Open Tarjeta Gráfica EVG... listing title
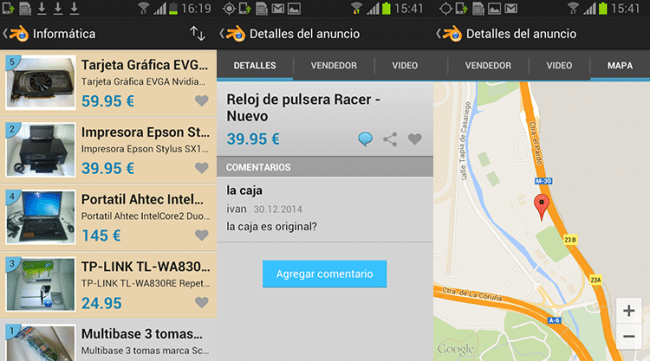 pos(145,65)
